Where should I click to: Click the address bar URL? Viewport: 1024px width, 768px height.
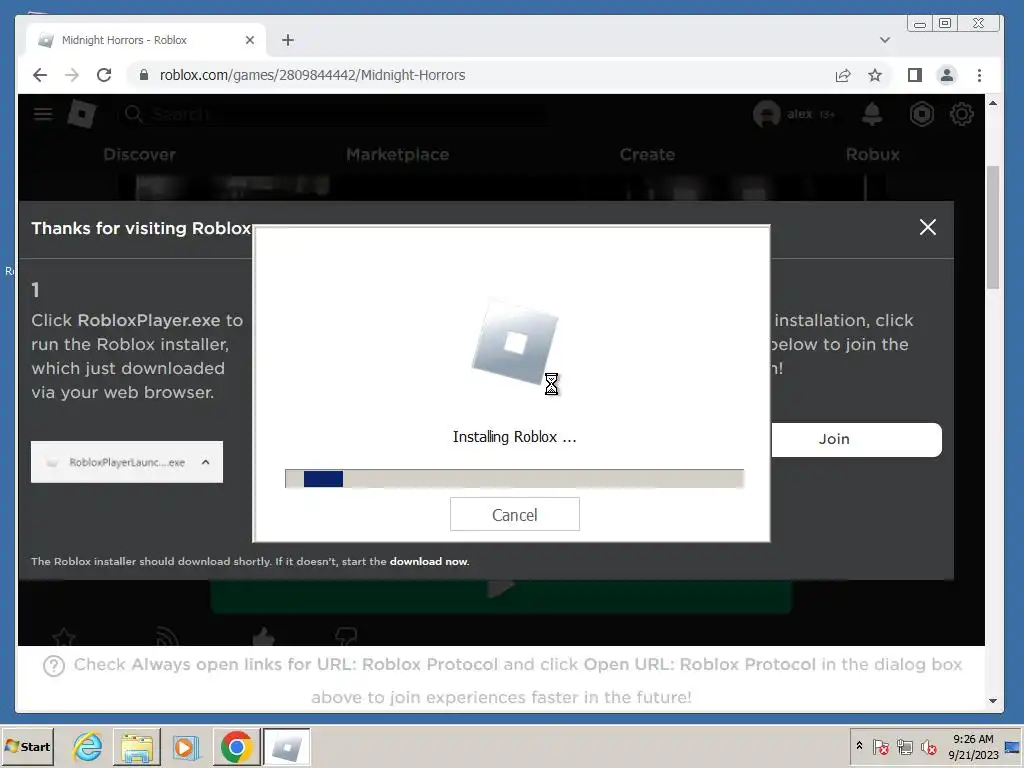(312, 75)
